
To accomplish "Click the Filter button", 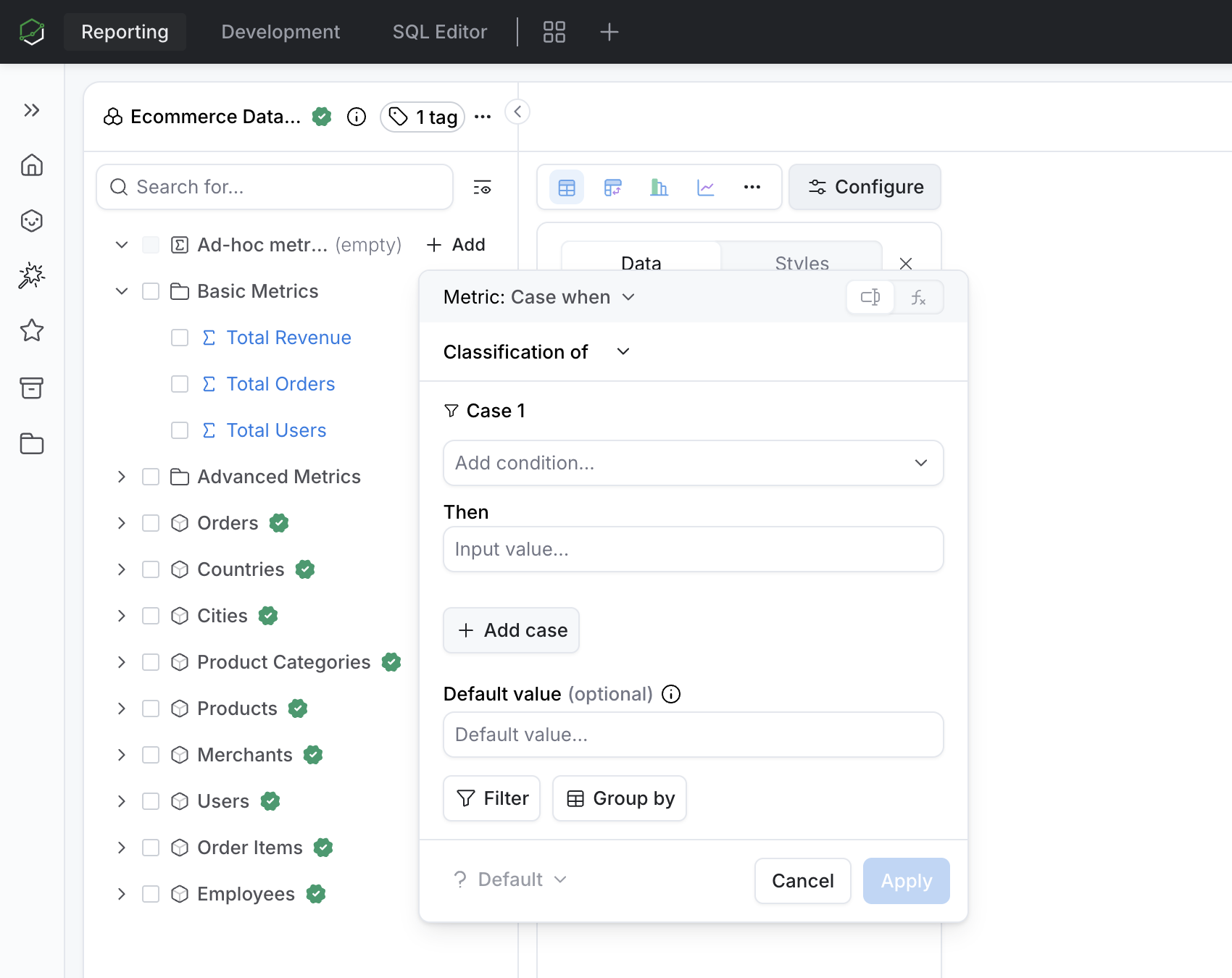I will 492,798.
